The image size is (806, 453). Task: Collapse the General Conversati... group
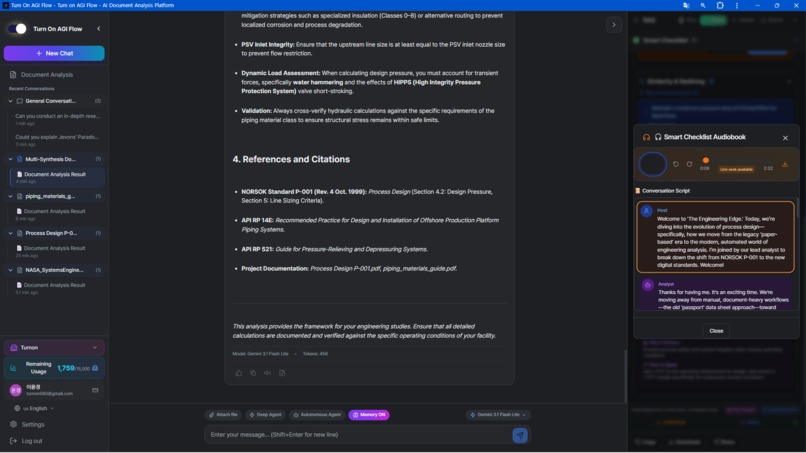point(10,101)
